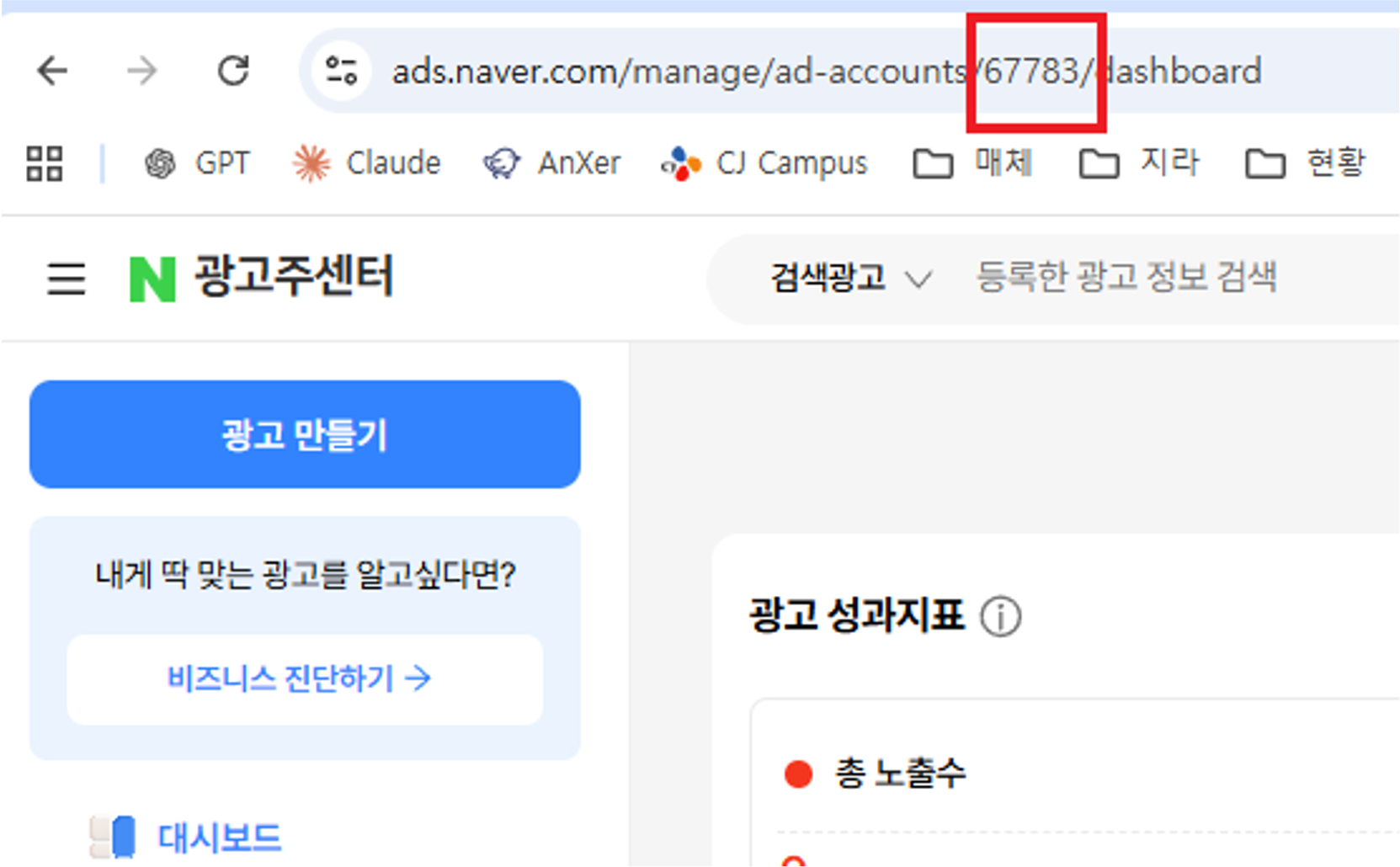Toggle the hamburger menu icon

point(66,278)
